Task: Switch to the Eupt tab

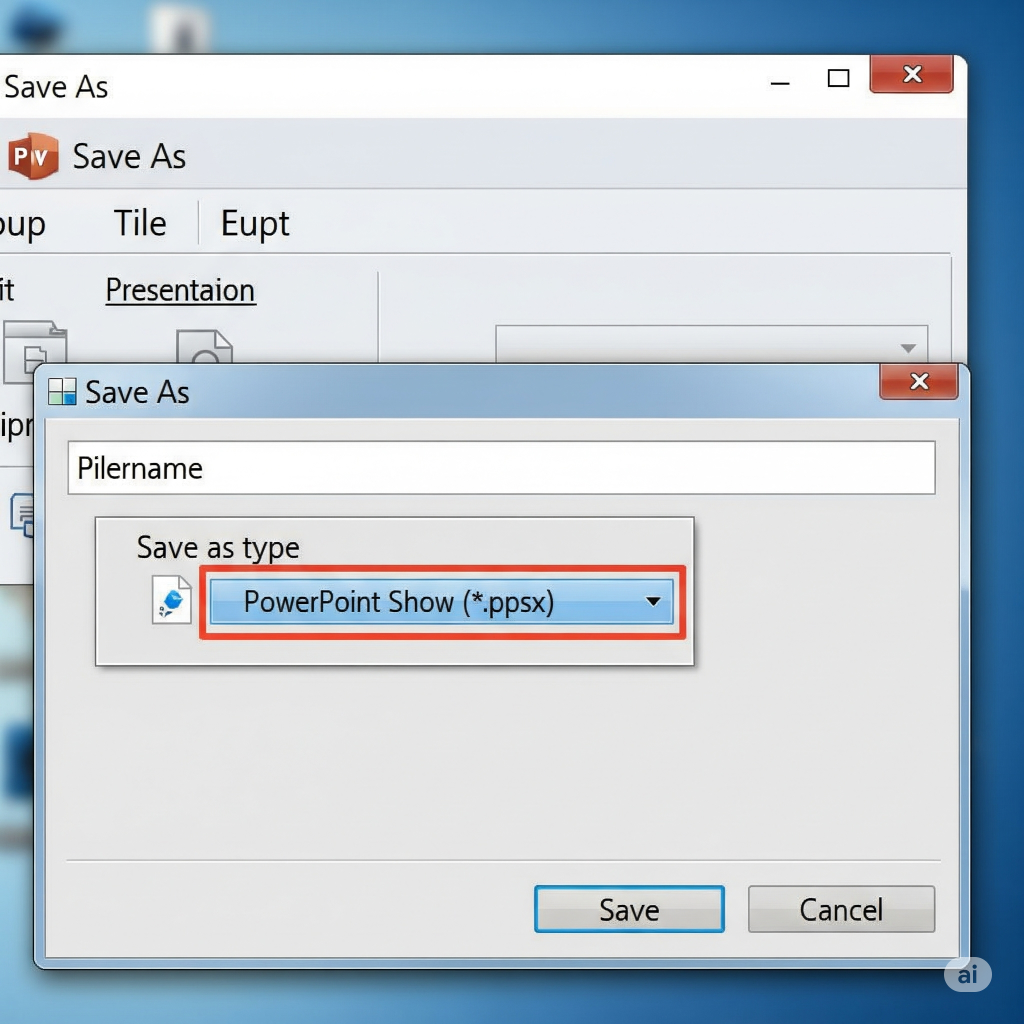Action: coord(255,223)
